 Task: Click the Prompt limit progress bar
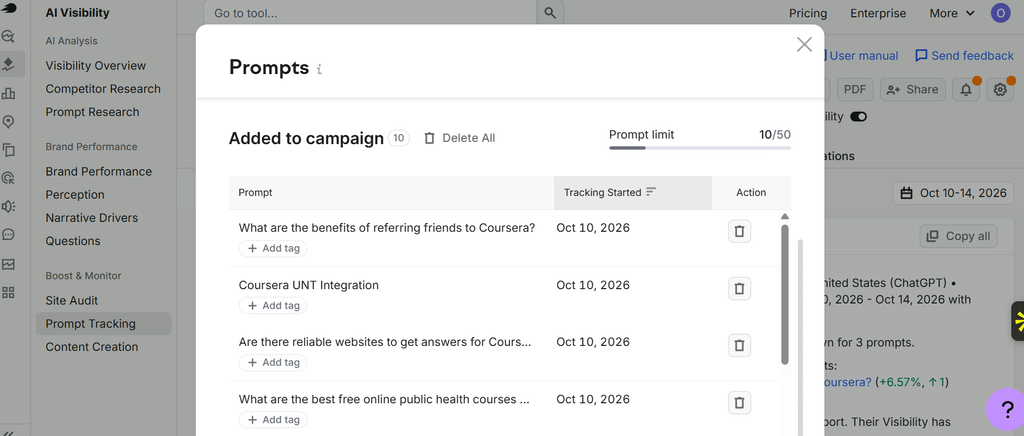[x=699, y=148]
